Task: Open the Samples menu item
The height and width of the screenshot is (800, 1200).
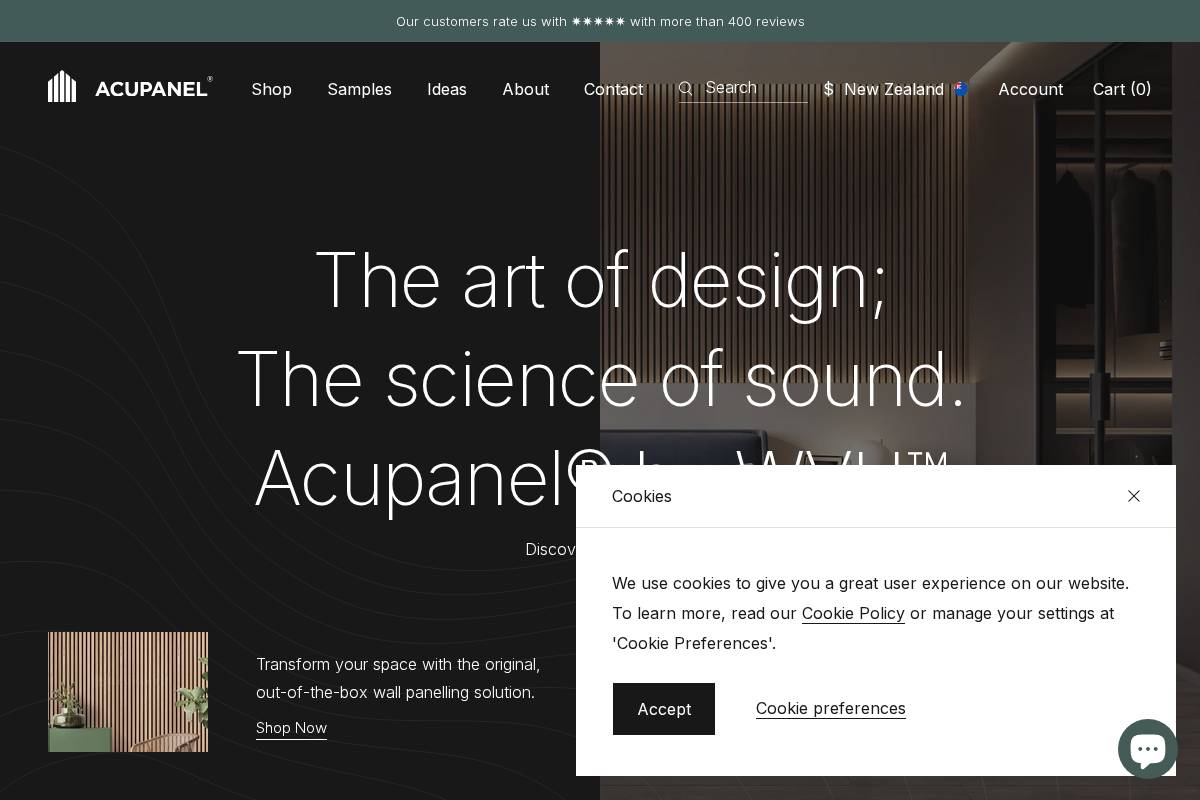Action: coord(360,89)
